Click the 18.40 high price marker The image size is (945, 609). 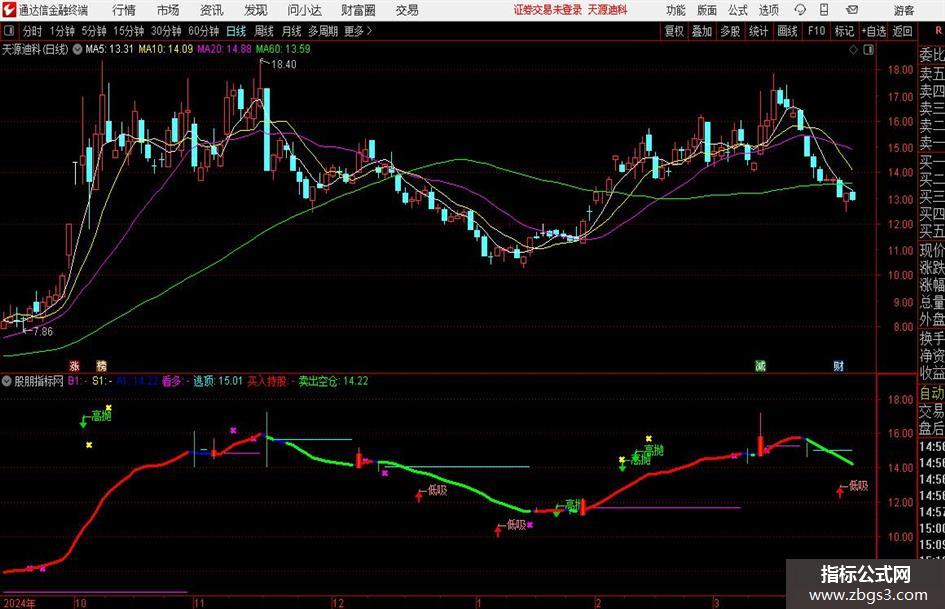[x=283, y=64]
